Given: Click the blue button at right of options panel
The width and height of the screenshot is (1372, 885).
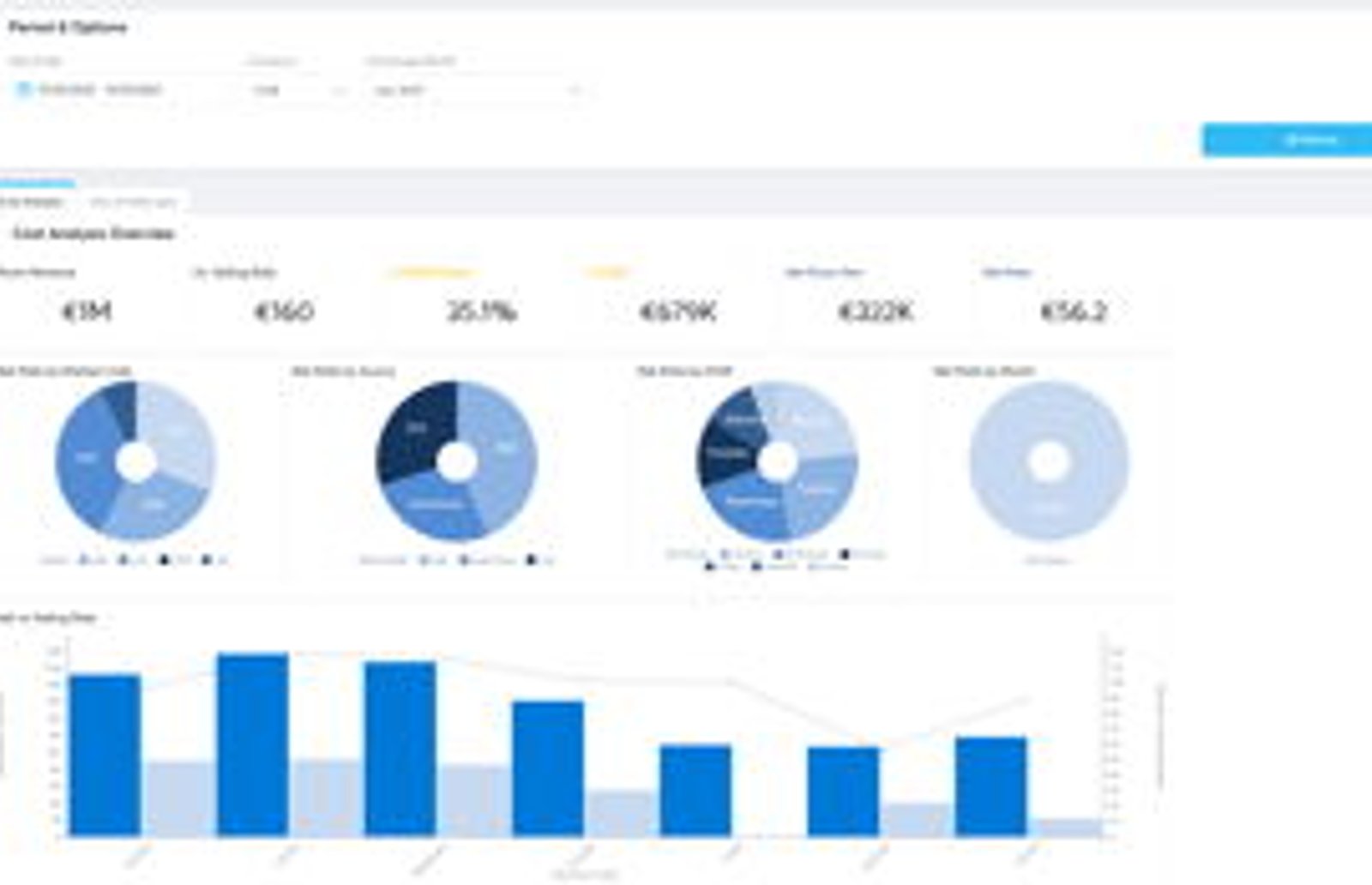Looking at the screenshot, I should (1287, 140).
